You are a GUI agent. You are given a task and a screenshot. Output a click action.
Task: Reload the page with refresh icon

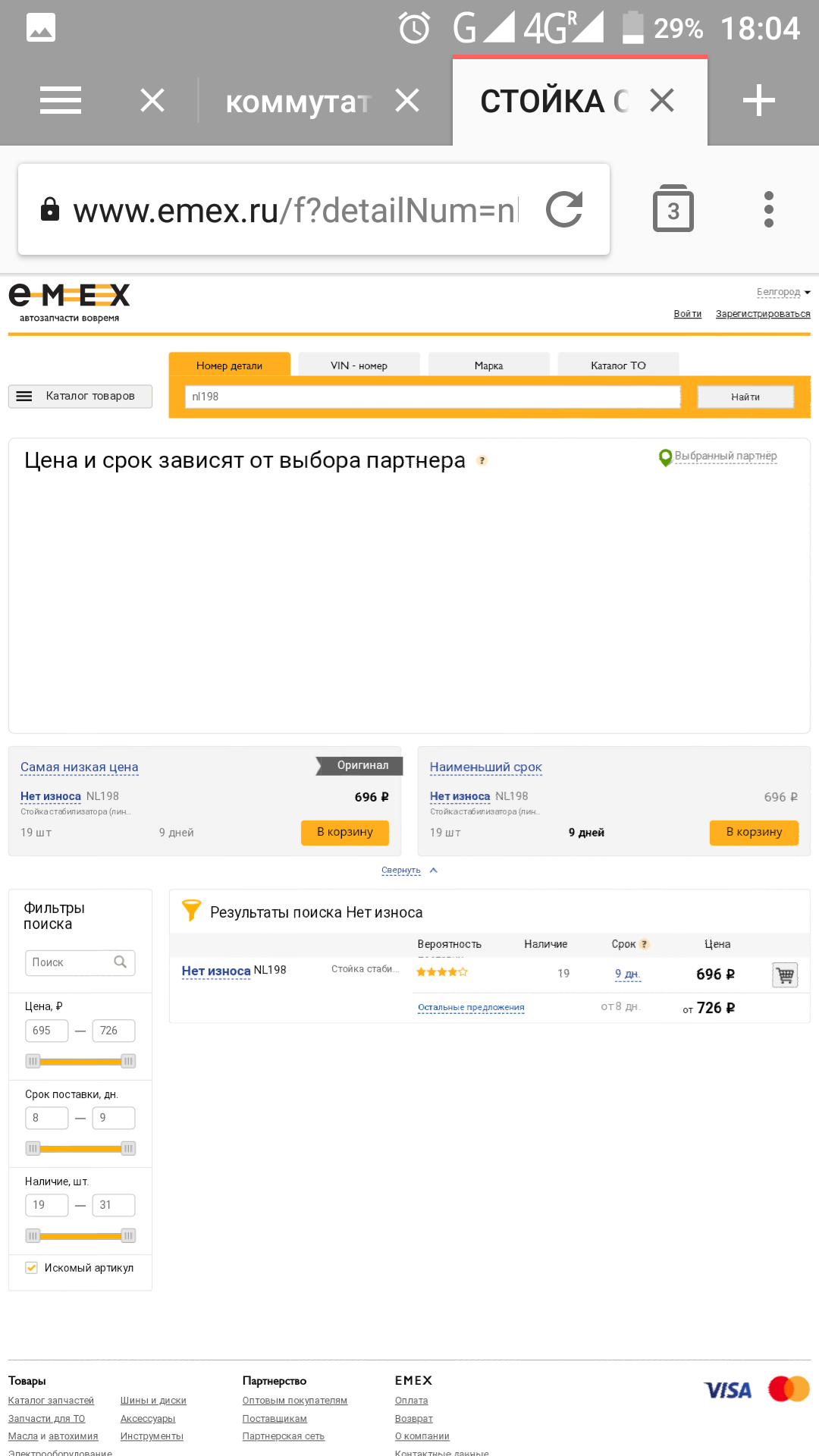pos(565,209)
